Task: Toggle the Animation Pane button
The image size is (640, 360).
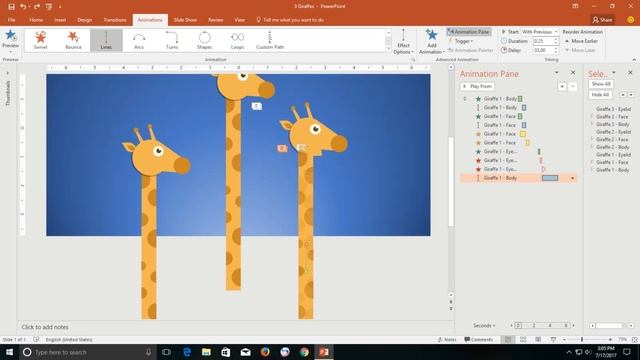Action: (x=469, y=32)
